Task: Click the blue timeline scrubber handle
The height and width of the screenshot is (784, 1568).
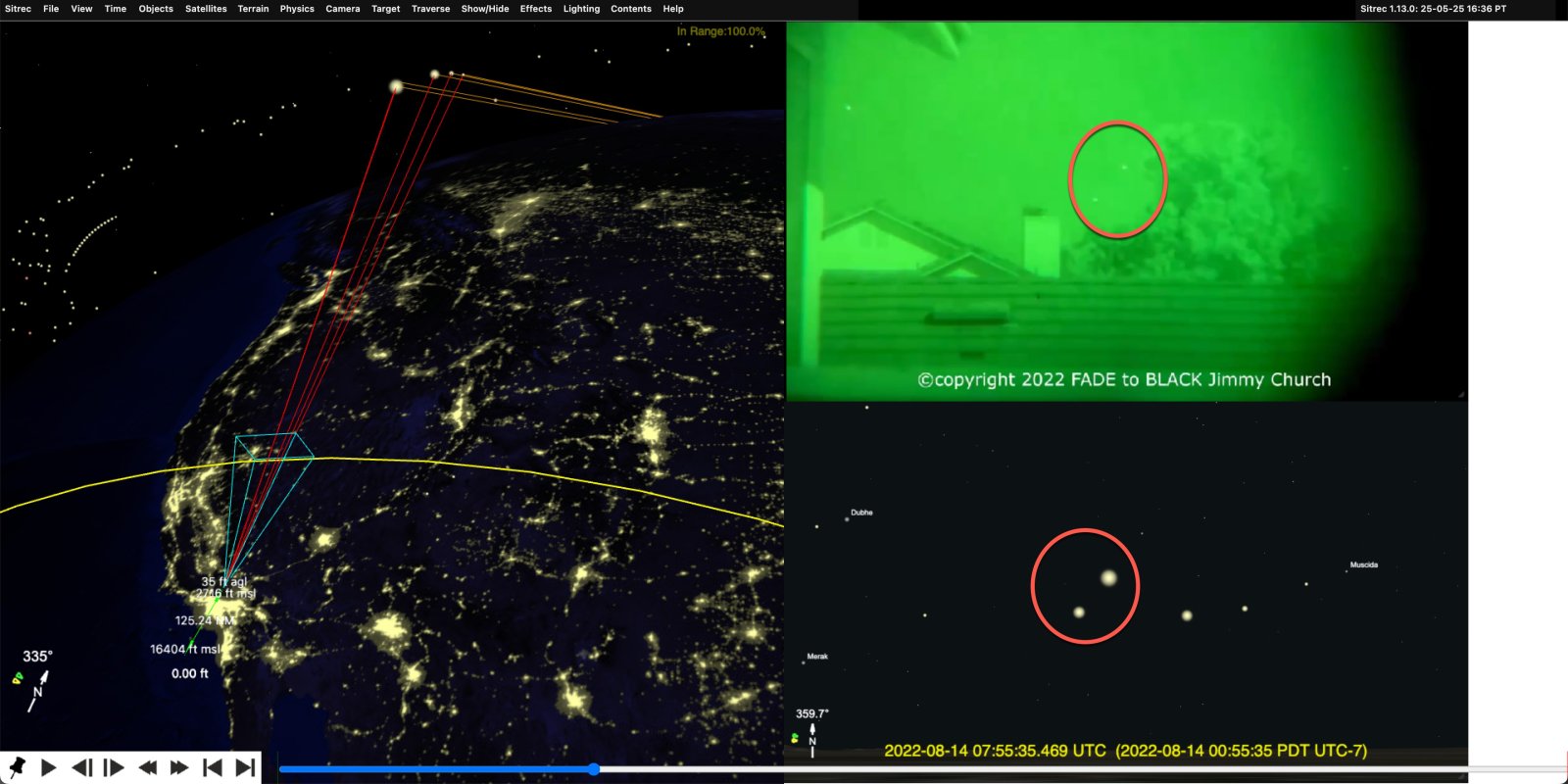Action: click(593, 769)
